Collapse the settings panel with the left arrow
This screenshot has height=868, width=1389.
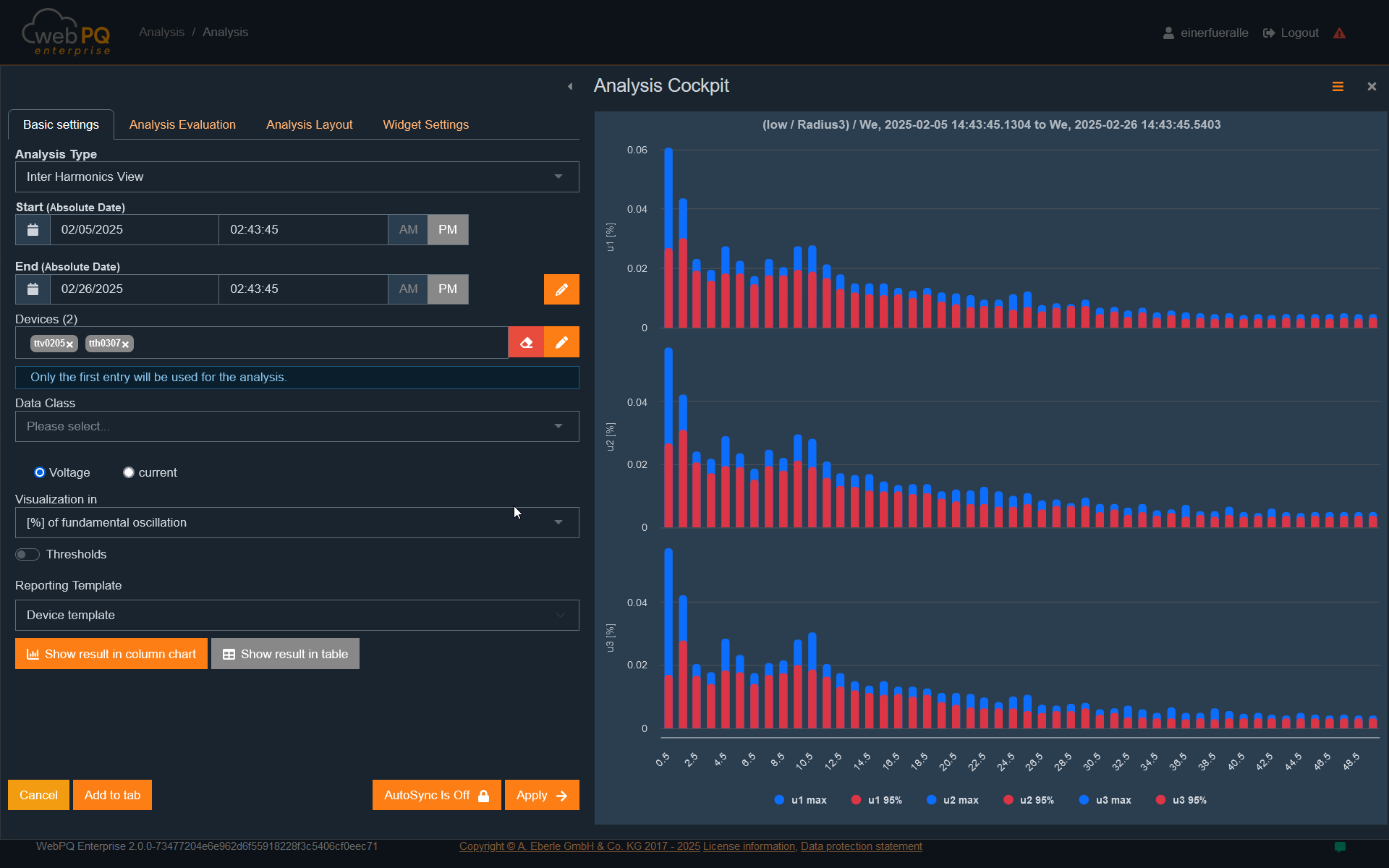point(570,86)
